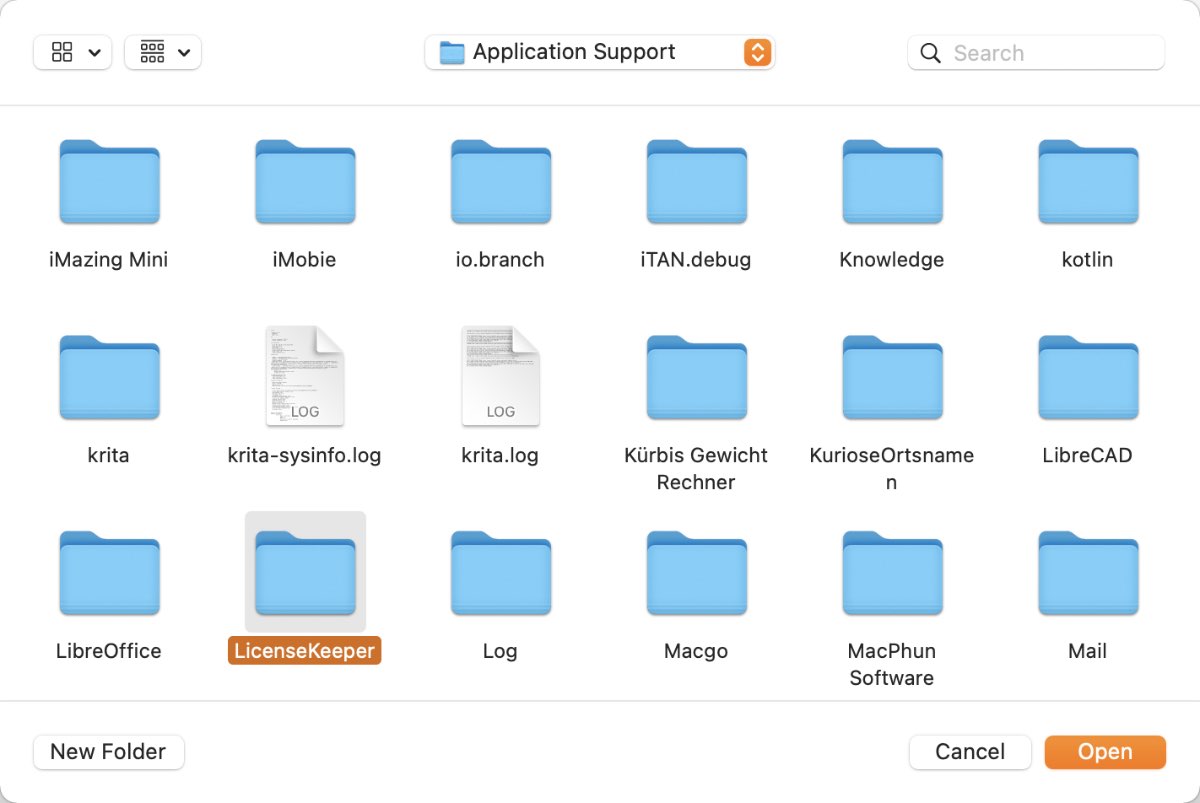This screenshot has width=1200, height=803.
Task: Select the LibreOffice folder icon
Action: [109, 573]
